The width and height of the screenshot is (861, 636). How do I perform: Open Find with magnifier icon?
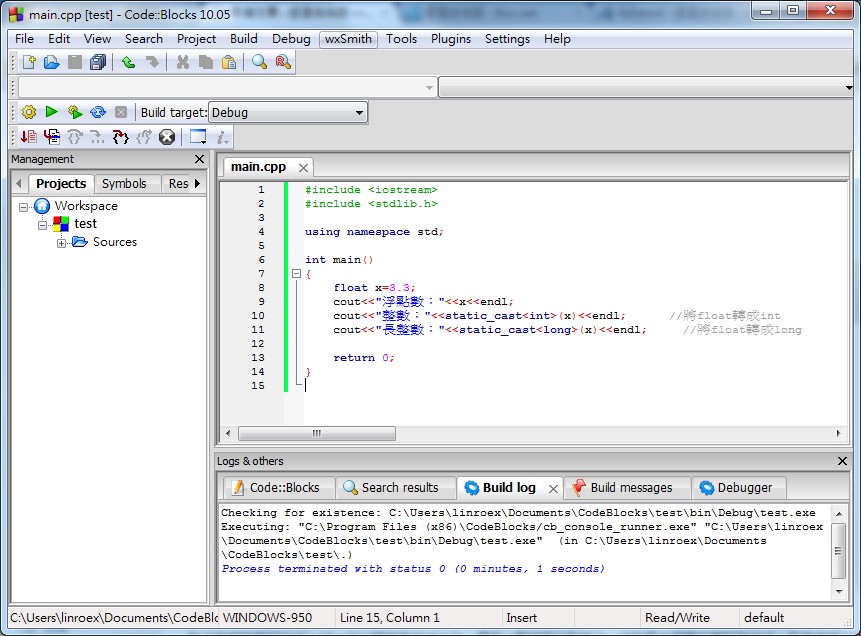pos(259,62)
